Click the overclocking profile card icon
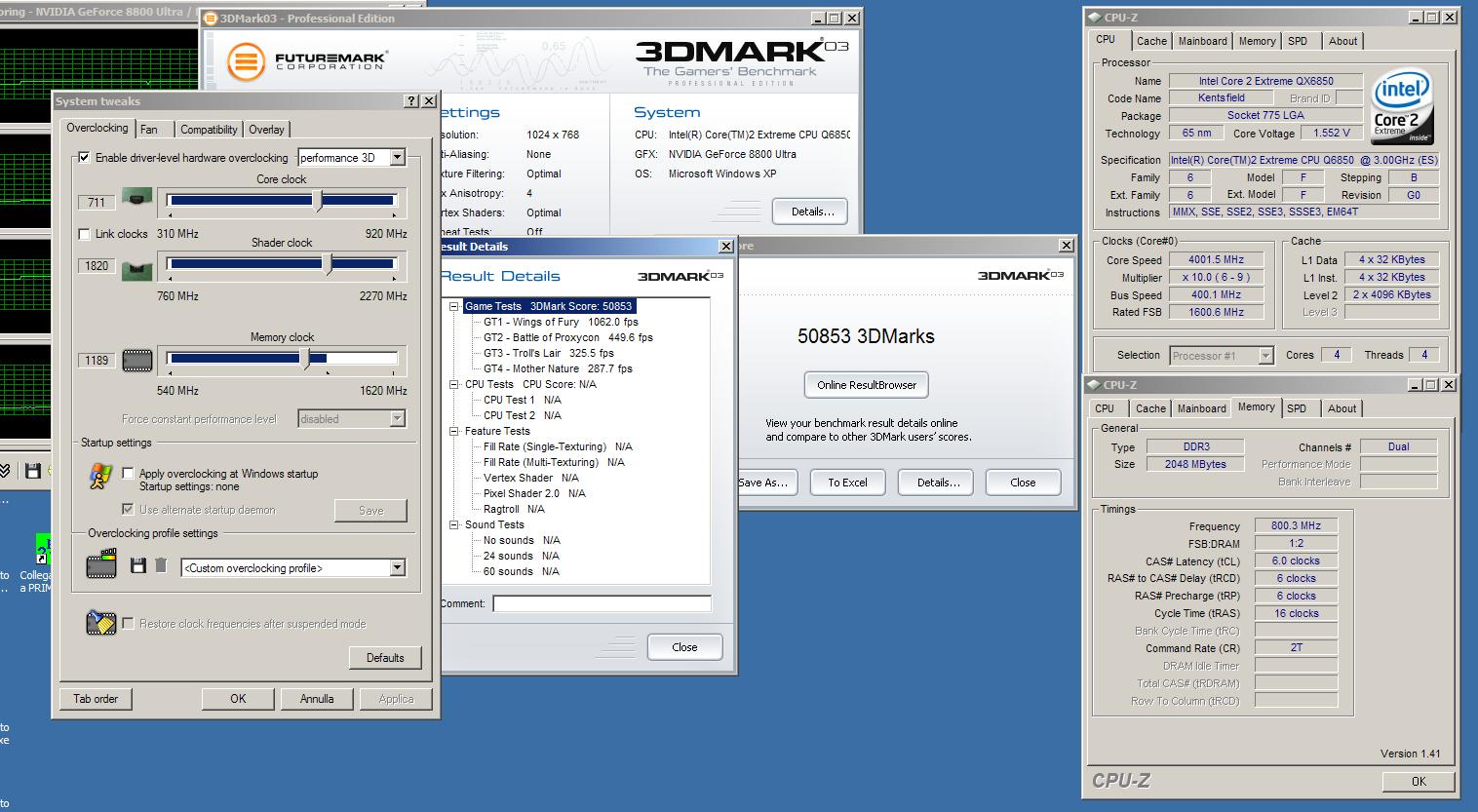The width and height of the screenshot is (1478, 812). pyautogui.click(x=100, y=565)
